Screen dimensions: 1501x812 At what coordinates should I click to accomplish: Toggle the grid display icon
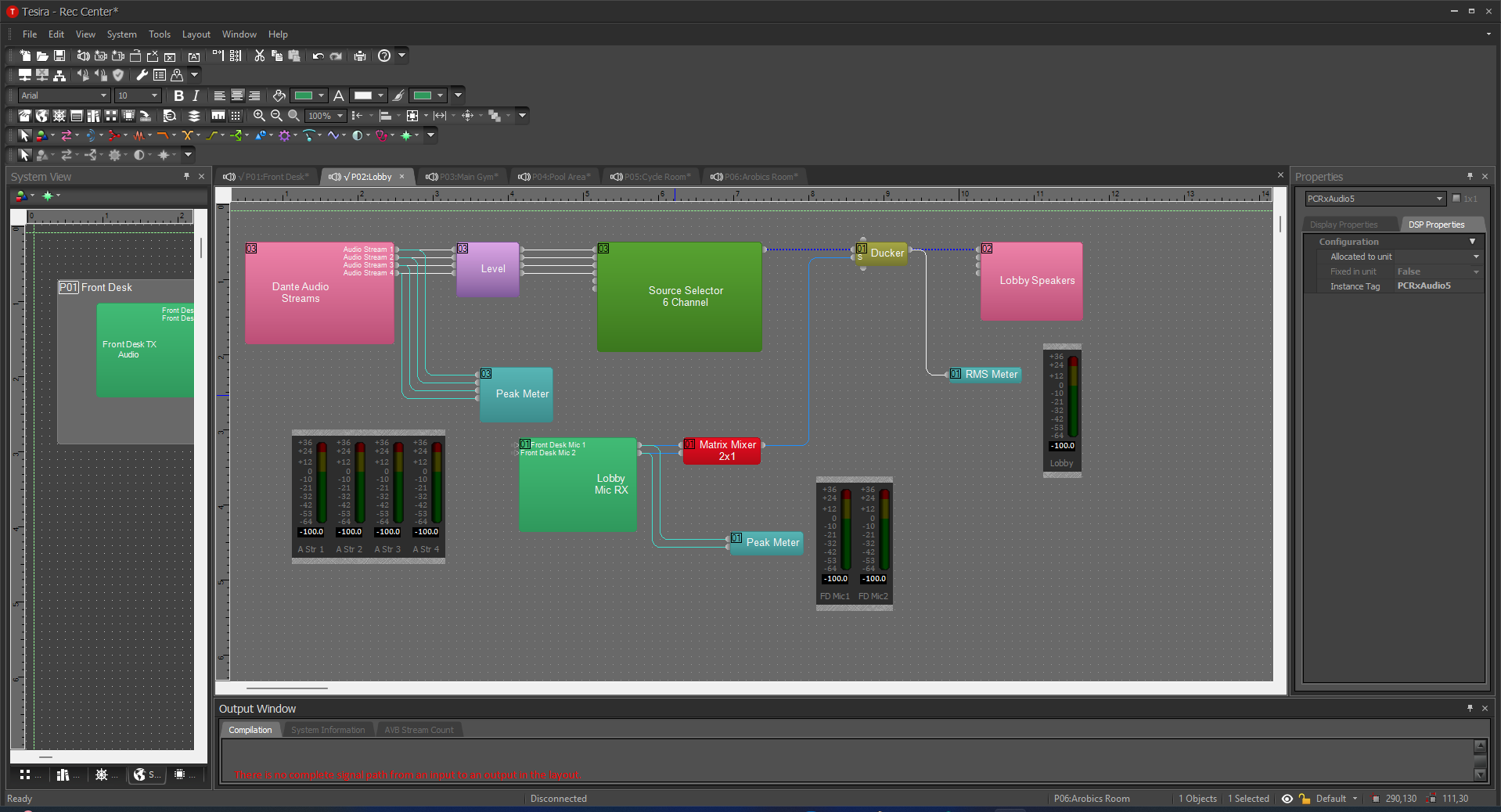[x=236, y=115]
